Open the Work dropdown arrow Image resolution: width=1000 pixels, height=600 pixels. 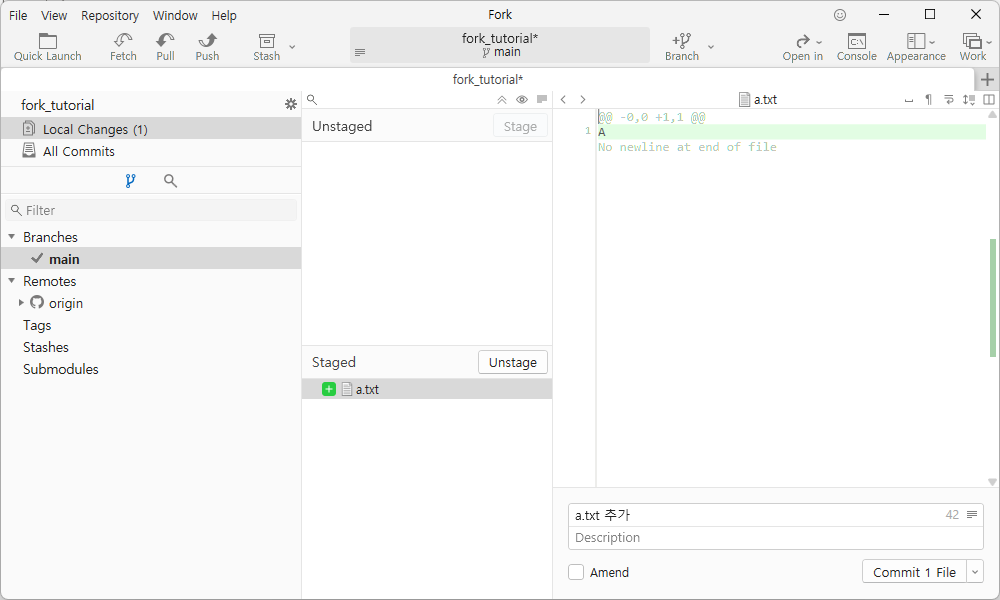tap(989, 42)
